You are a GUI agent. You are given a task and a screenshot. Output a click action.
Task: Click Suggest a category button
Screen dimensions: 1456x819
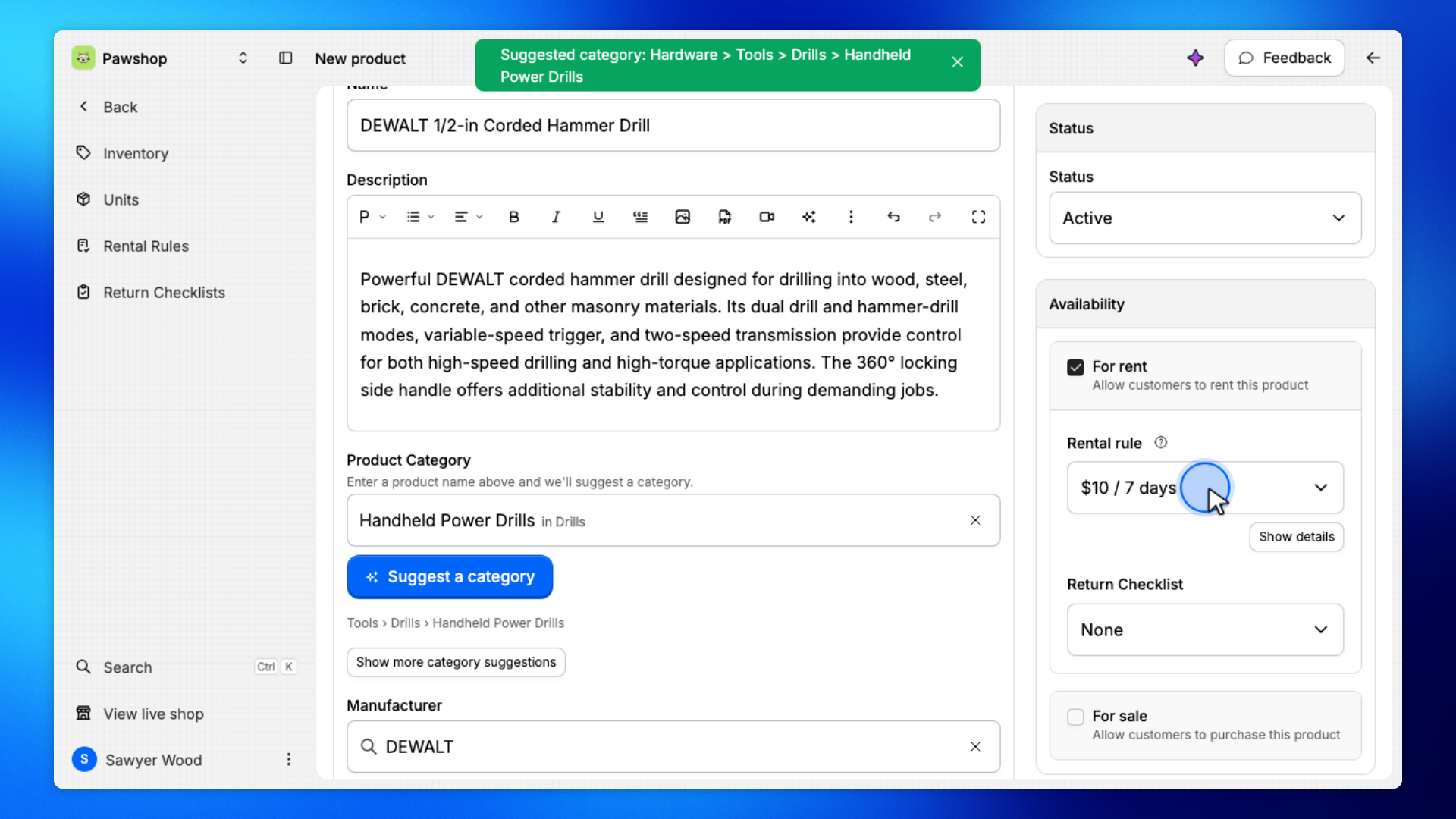pos(450,577)
